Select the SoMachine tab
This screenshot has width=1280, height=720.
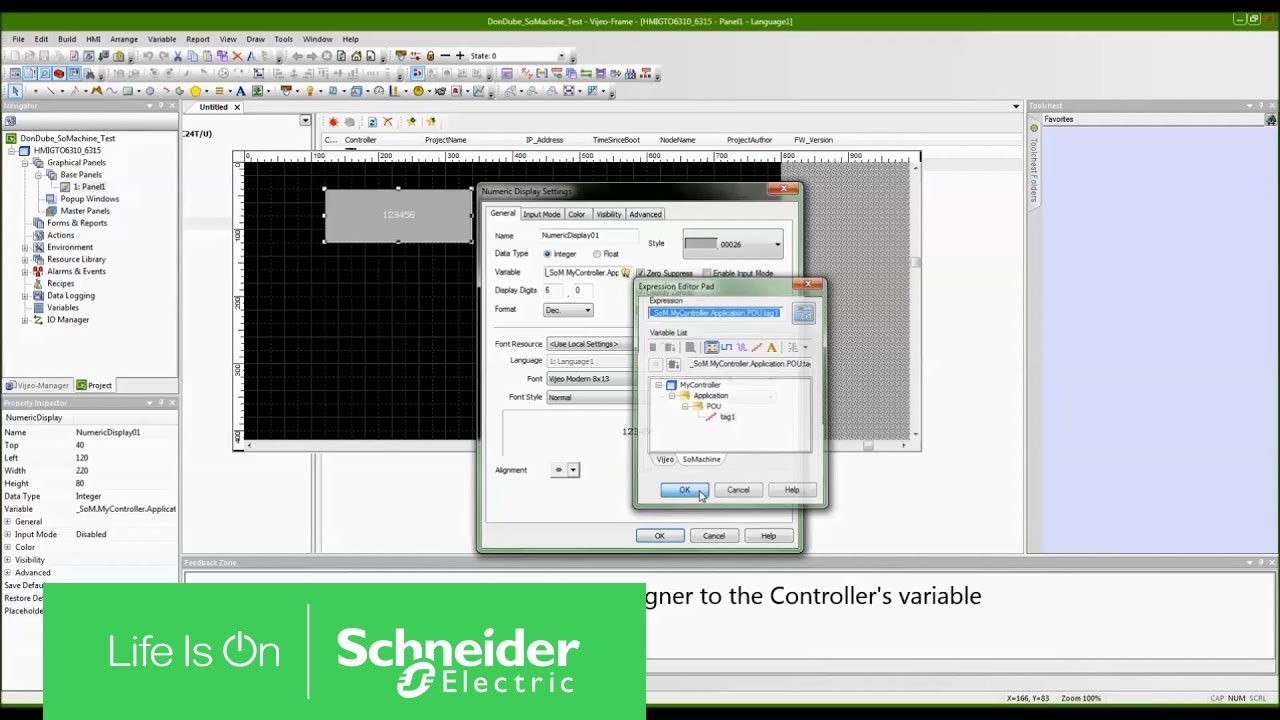coord(701,459)
